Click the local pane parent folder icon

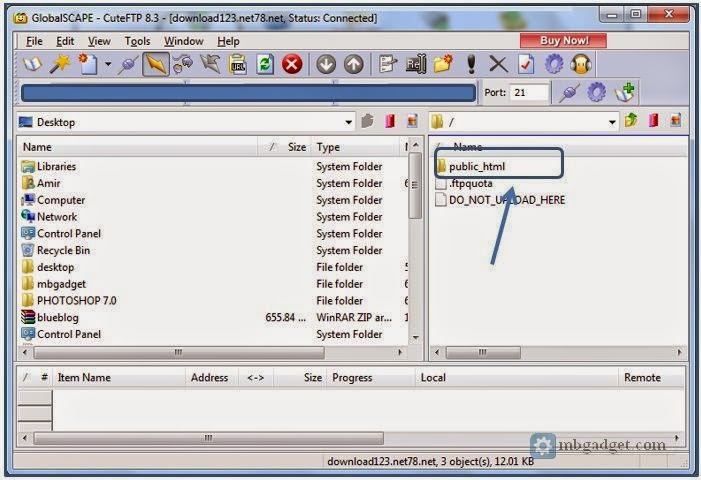pyautogui.click(x=367, y=121)
